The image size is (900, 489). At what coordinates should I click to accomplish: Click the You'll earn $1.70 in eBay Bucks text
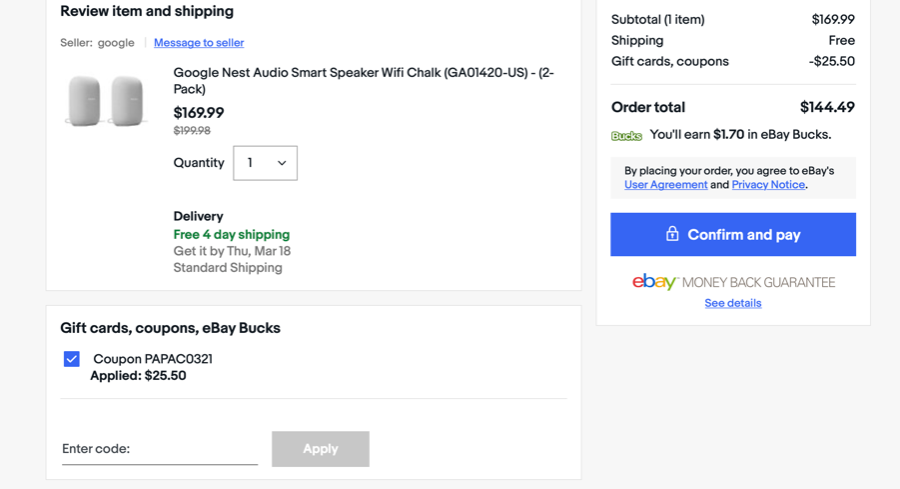click(740, 135)
